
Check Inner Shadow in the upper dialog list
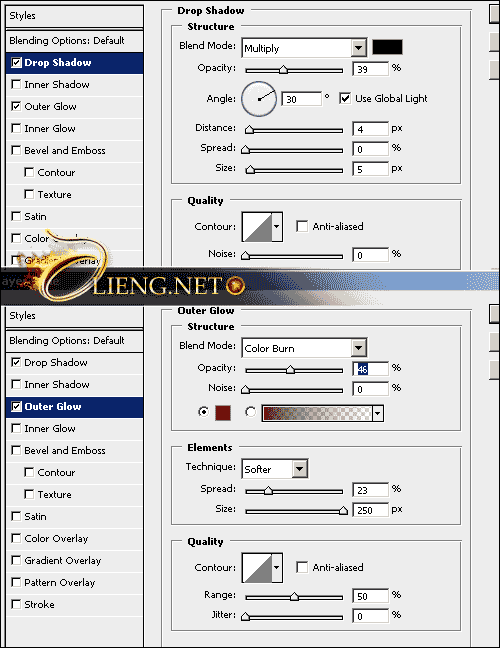pos(16,84)
